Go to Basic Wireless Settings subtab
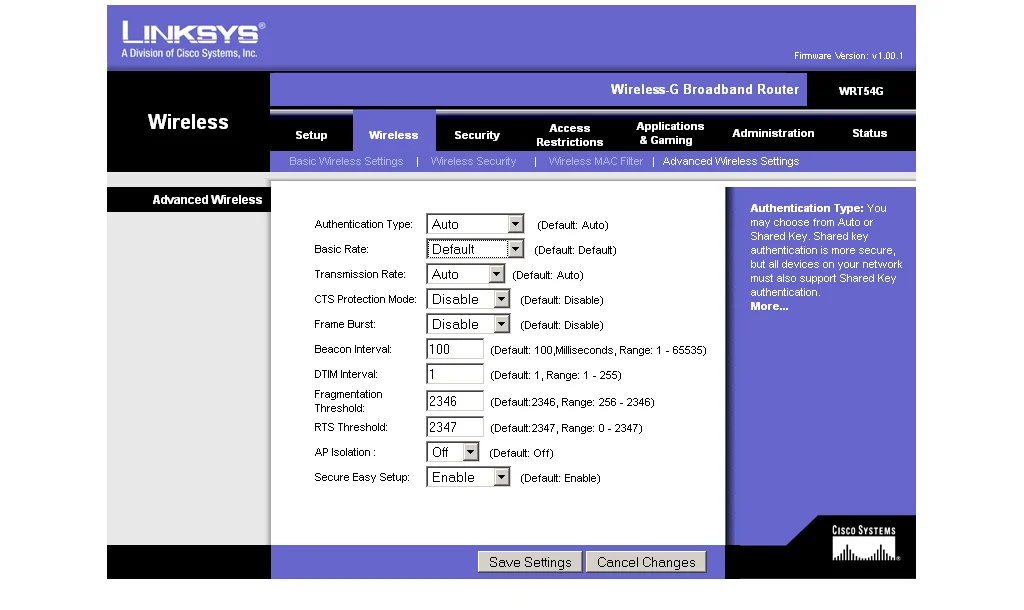Viewport: 1024px width, 610px height. pyautogui.click(x=346, y=161)
